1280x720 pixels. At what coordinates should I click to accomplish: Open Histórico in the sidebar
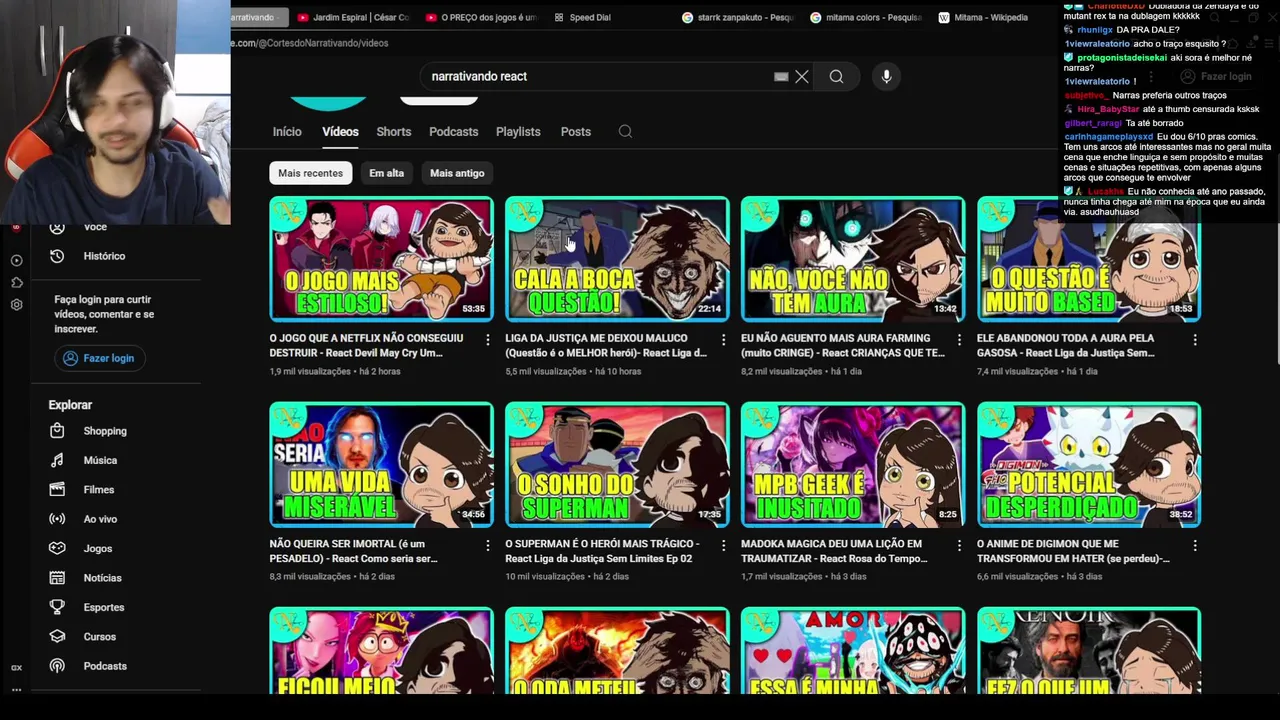click(104, 256)
